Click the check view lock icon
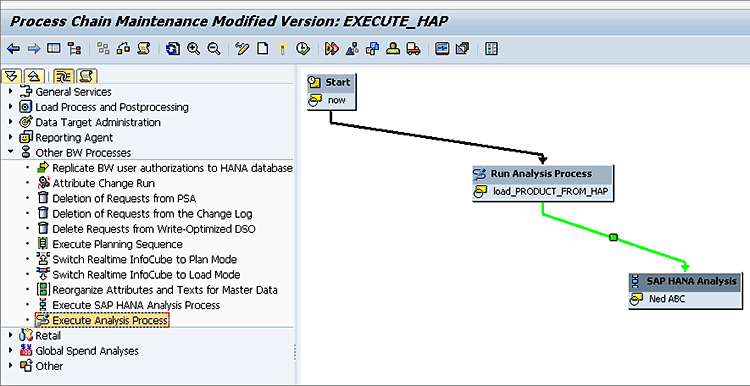The height and width of the screenshot is (386, 750). 123,48
